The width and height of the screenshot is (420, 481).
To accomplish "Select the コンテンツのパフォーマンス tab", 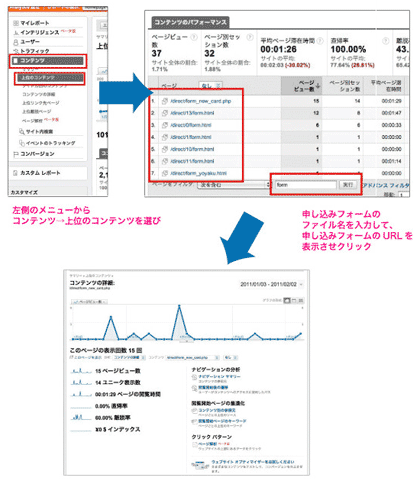I will click(190, 22).
